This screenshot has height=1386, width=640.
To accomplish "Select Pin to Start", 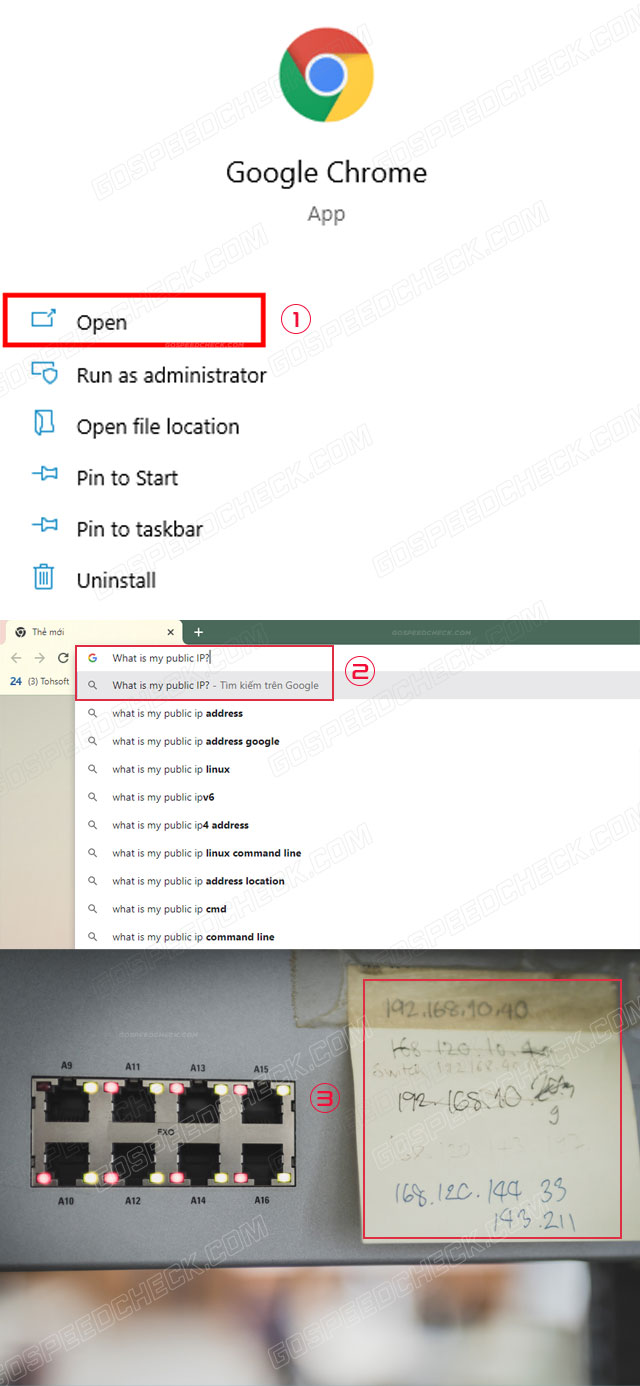I will (x=127, y=478).
